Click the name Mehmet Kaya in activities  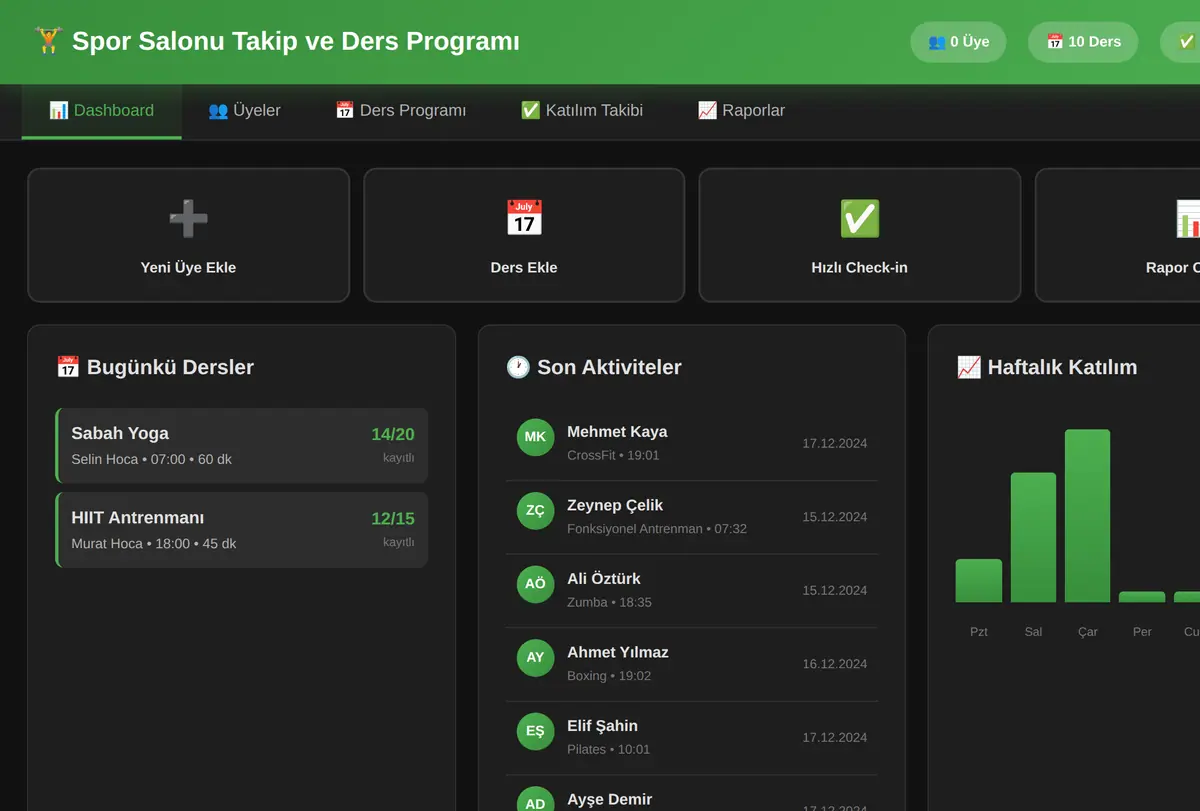coord(617,432)
